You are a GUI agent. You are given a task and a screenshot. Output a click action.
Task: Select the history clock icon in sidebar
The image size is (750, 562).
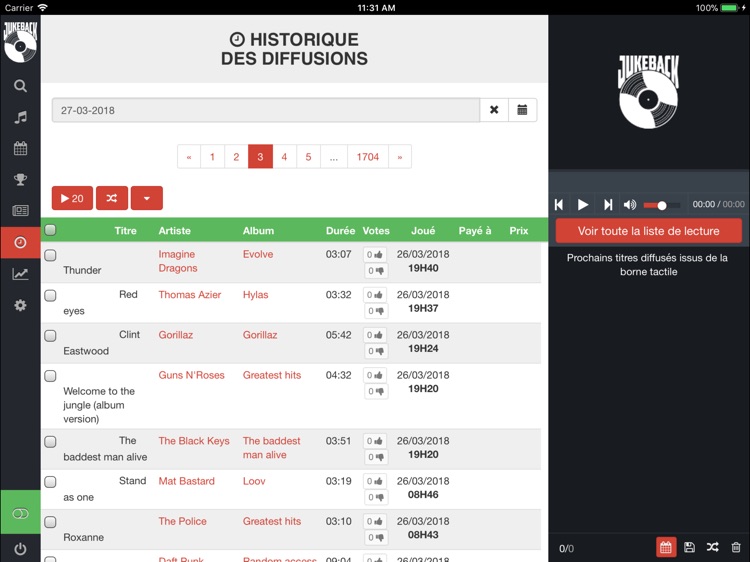coord(20,242)
